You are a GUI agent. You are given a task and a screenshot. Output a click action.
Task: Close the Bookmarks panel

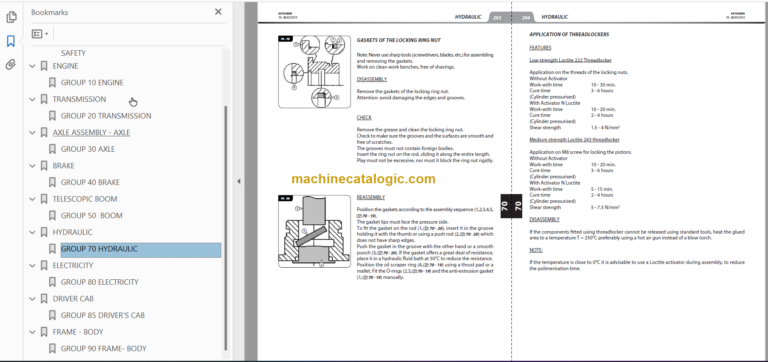(218, 12)
